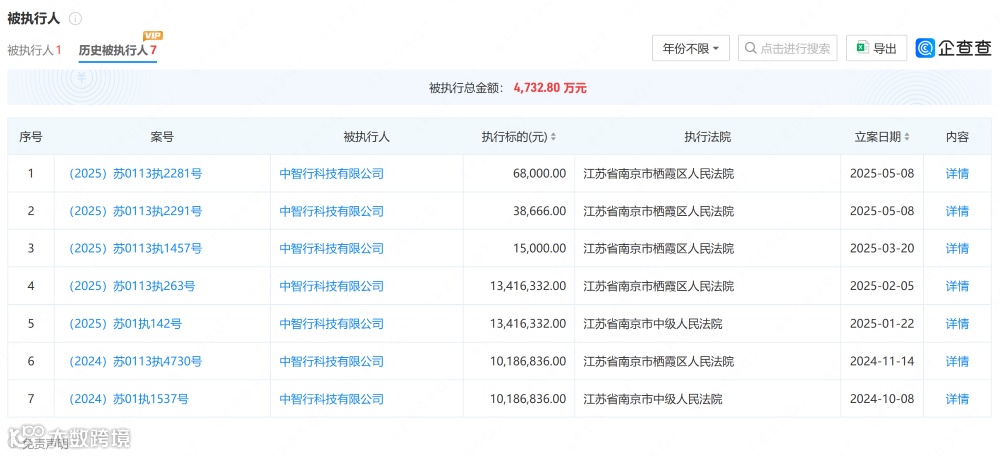Image resolution: width=1000 pixels, height=456 pixels.
Task: Open case (2024) 苏0113执4730号
Action: pos(135,362)
